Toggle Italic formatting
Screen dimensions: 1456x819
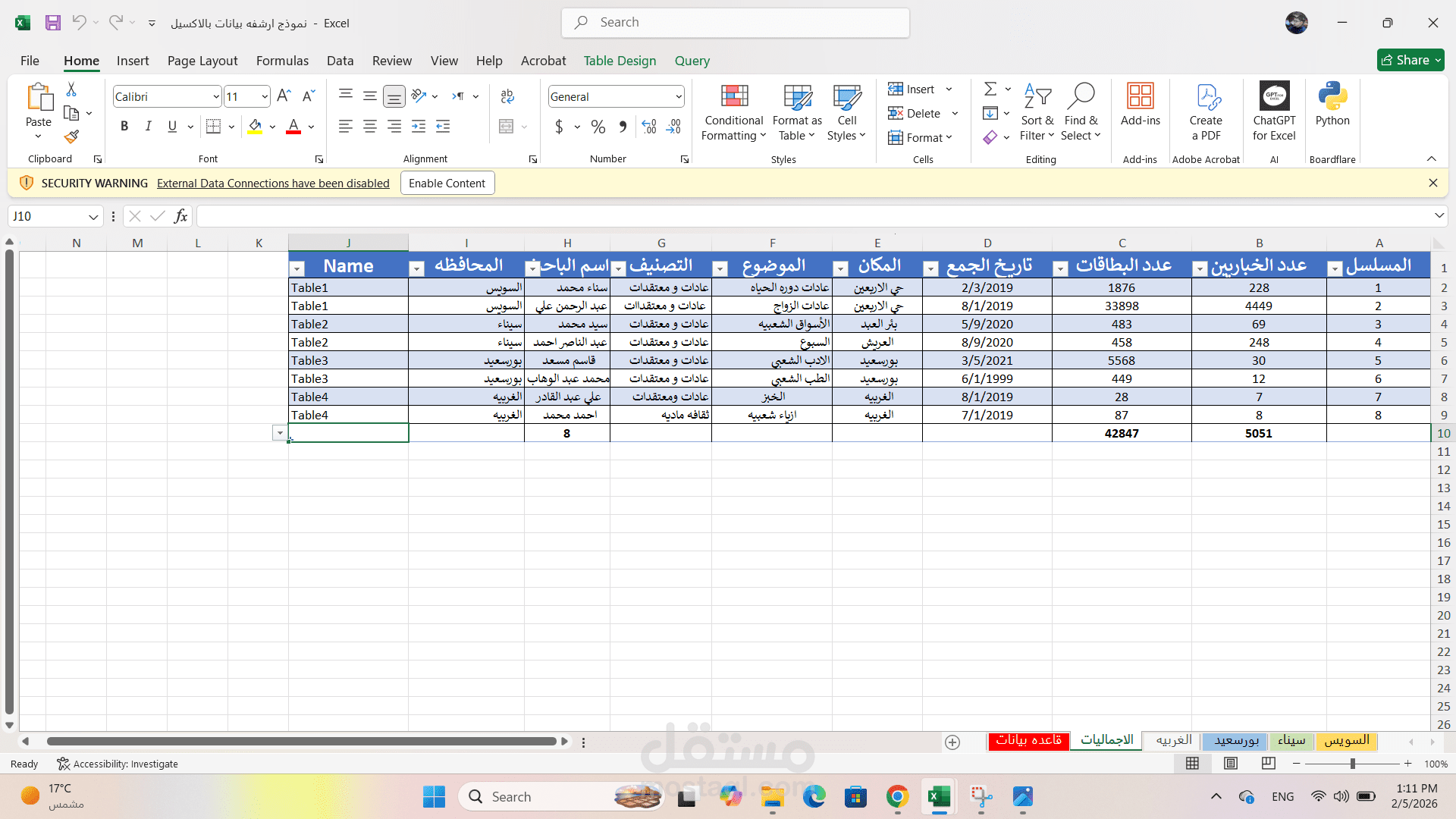coord(149,127)
